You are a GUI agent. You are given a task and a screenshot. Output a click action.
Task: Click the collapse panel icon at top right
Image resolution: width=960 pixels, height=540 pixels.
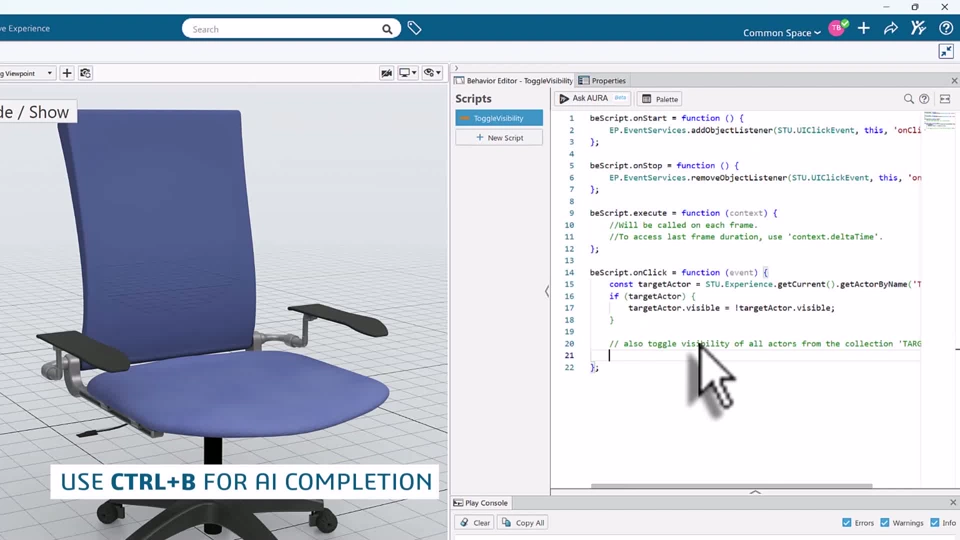946,51
